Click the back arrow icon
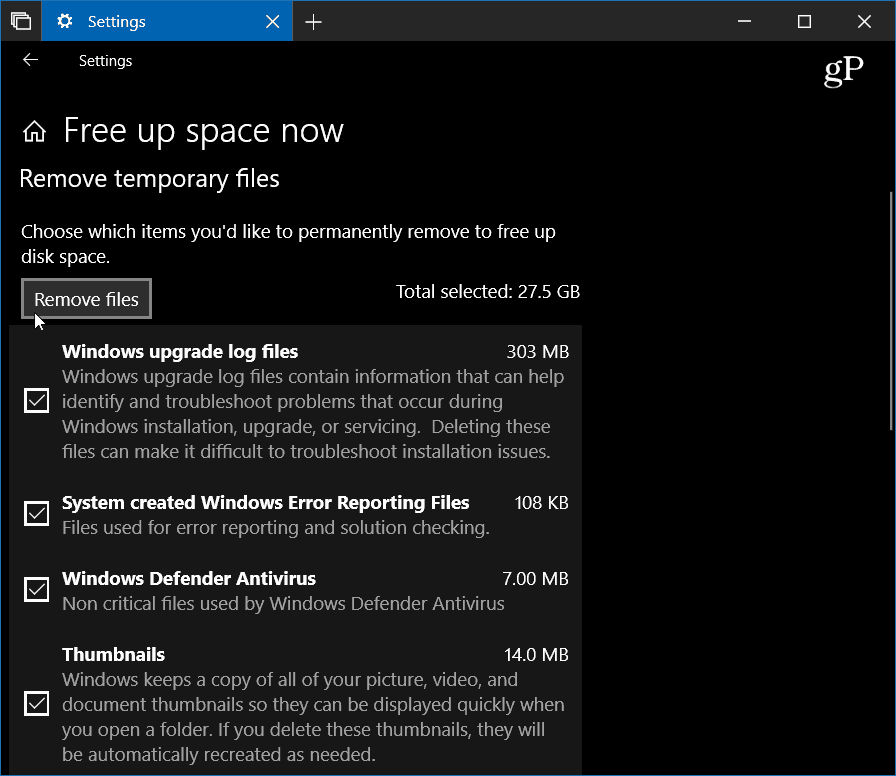 coord(30,60)
